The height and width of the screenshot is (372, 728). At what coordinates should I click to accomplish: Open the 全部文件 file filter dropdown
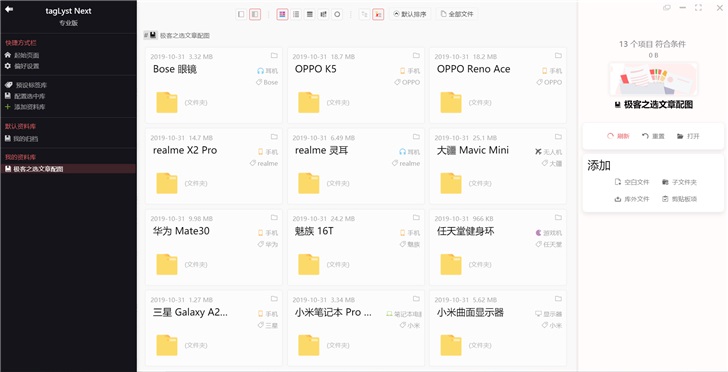tap(457, 14)
